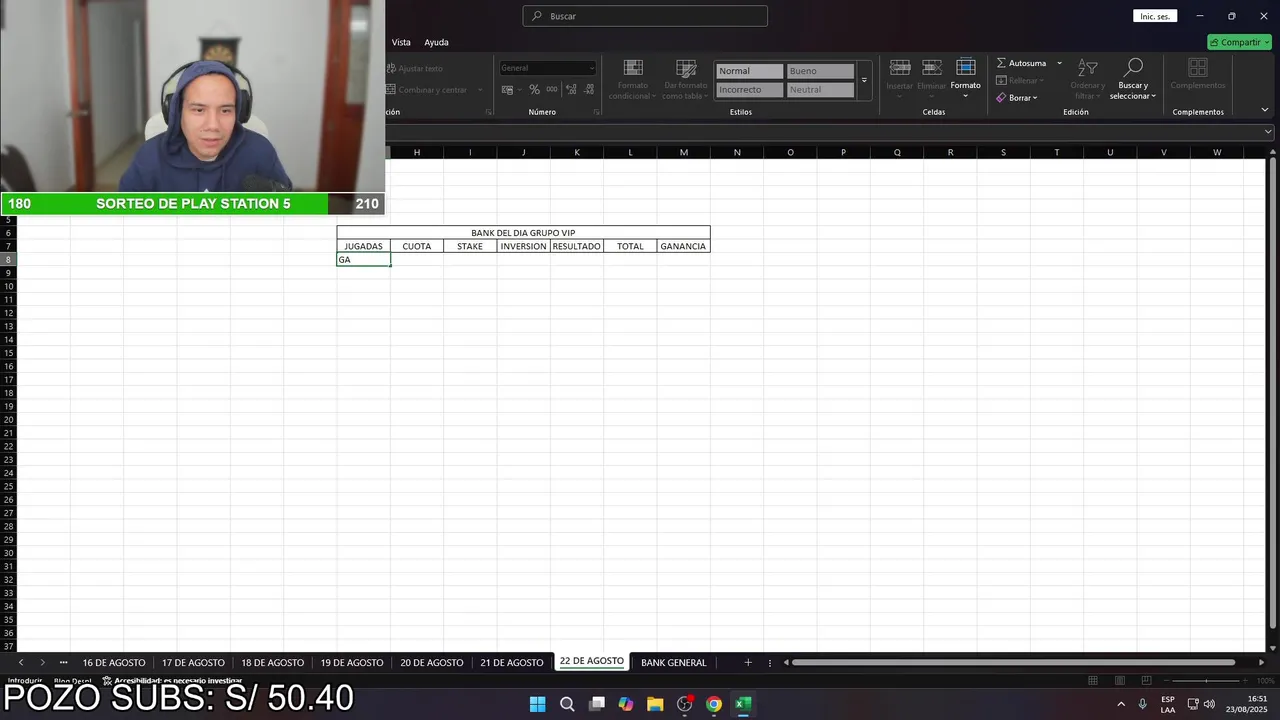
Task: Open Combinar y centrar dropdown arrow
Action: [479, 90]
